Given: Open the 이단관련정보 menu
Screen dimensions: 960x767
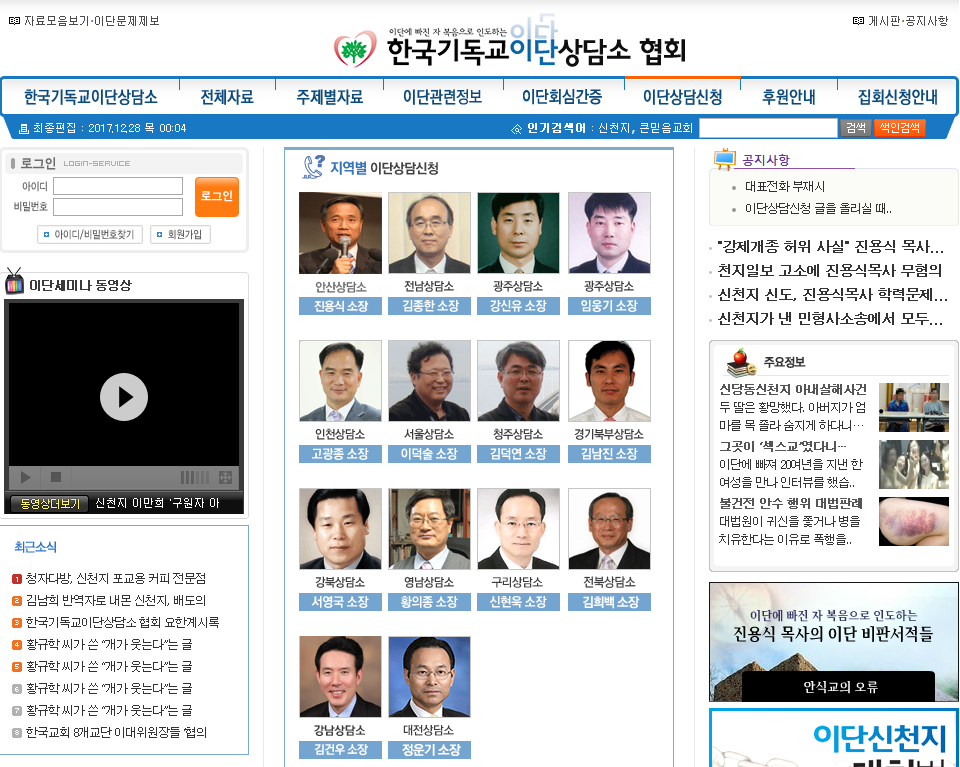Looking at the screenshot, I should (x=442, y=97).
